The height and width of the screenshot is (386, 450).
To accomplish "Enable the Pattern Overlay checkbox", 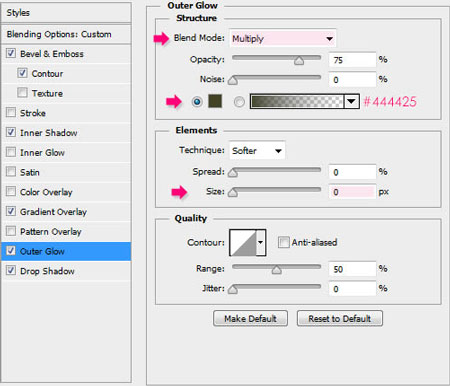I will coord(11,231).
